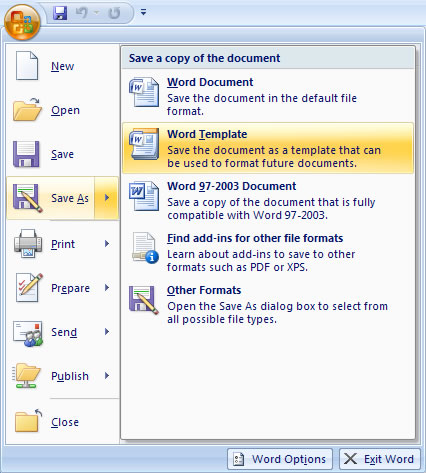Choose the Print menu label
This screenshot has width=426, height=473.
click(x=63, y=244)
